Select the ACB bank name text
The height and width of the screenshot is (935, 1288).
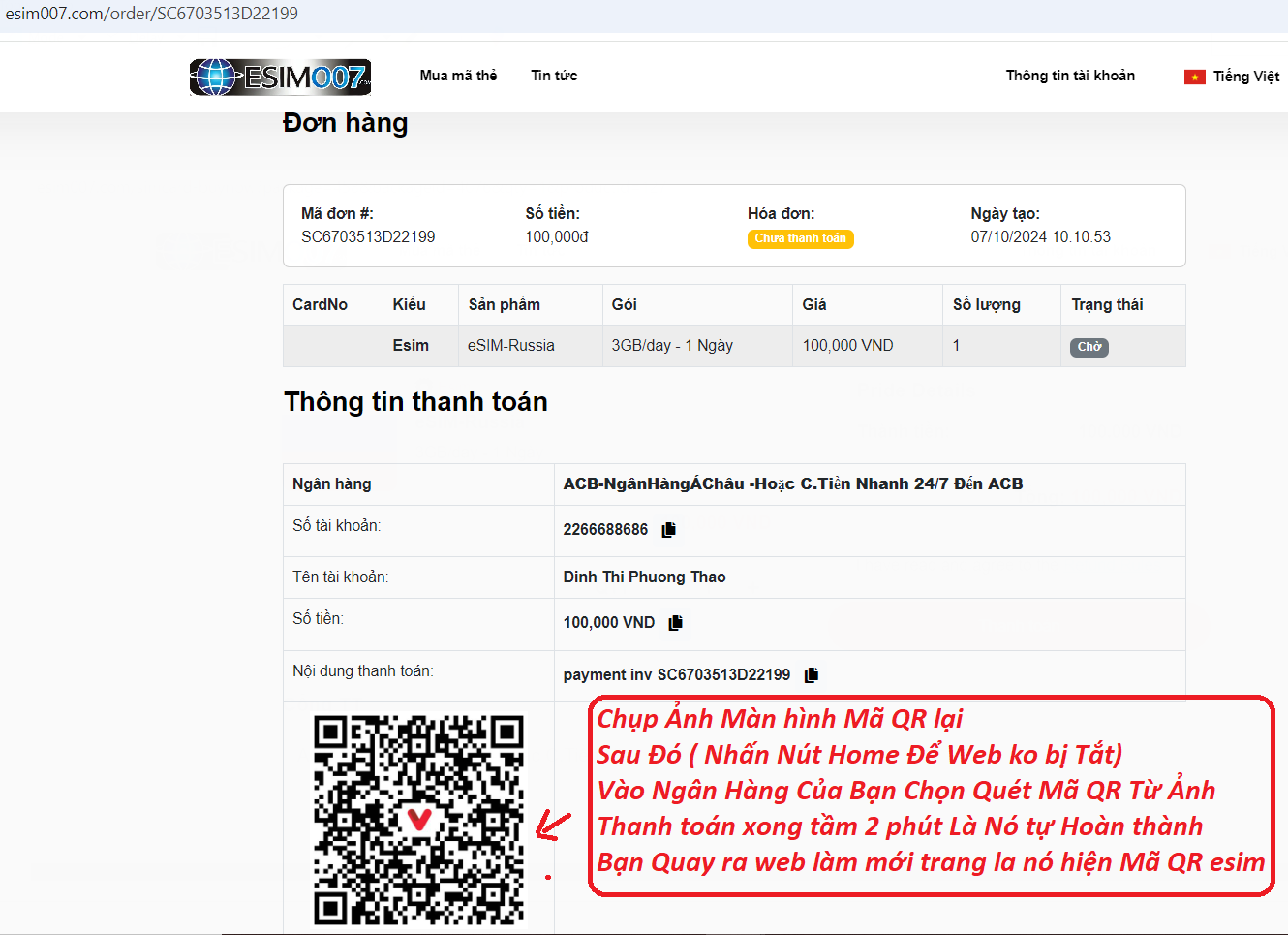pyautogui.click(x=793, y=484)
